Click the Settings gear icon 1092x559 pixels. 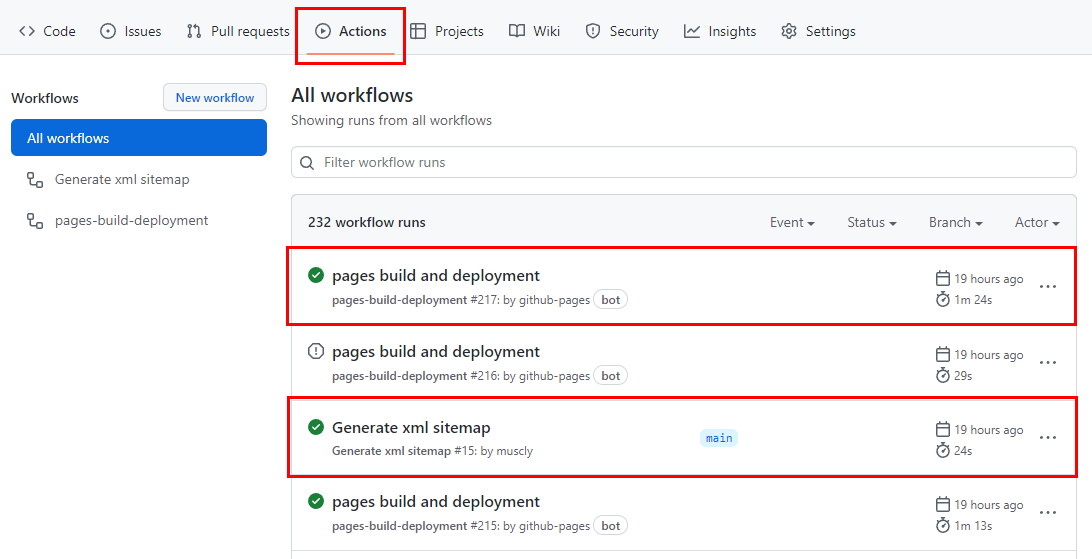(789, 31)
